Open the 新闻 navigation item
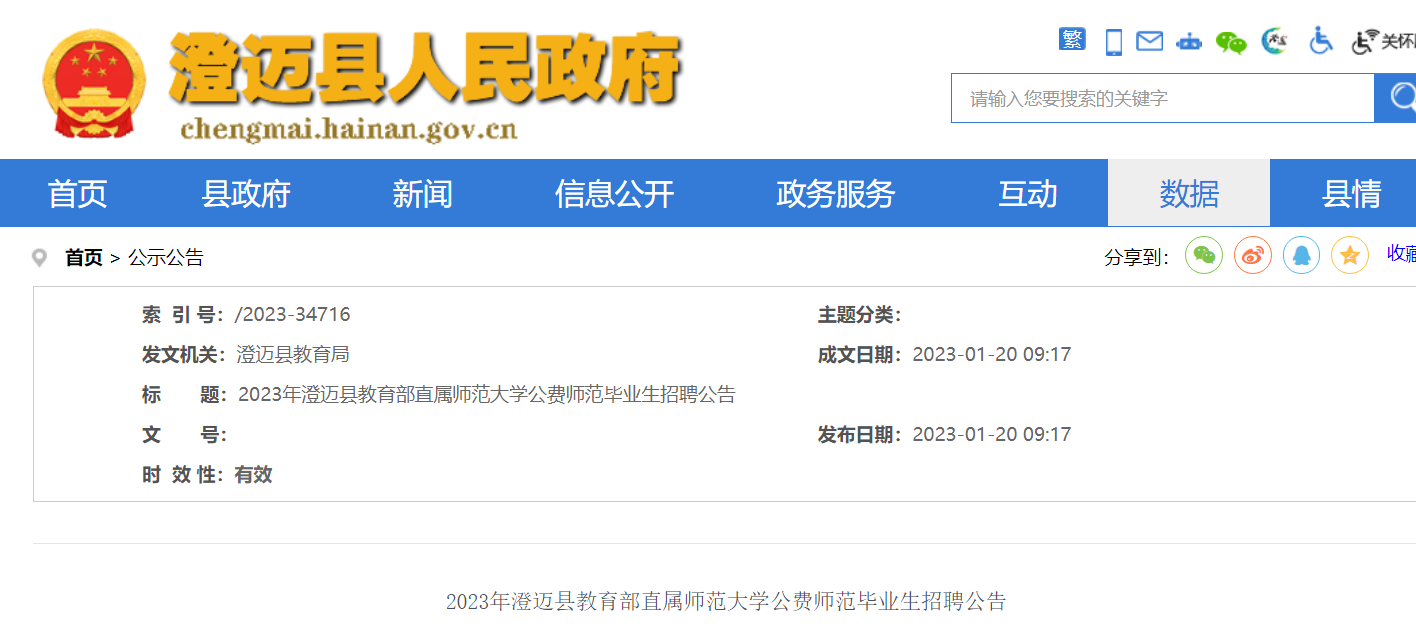1416x631 pixels. click(x=422, y=193)
